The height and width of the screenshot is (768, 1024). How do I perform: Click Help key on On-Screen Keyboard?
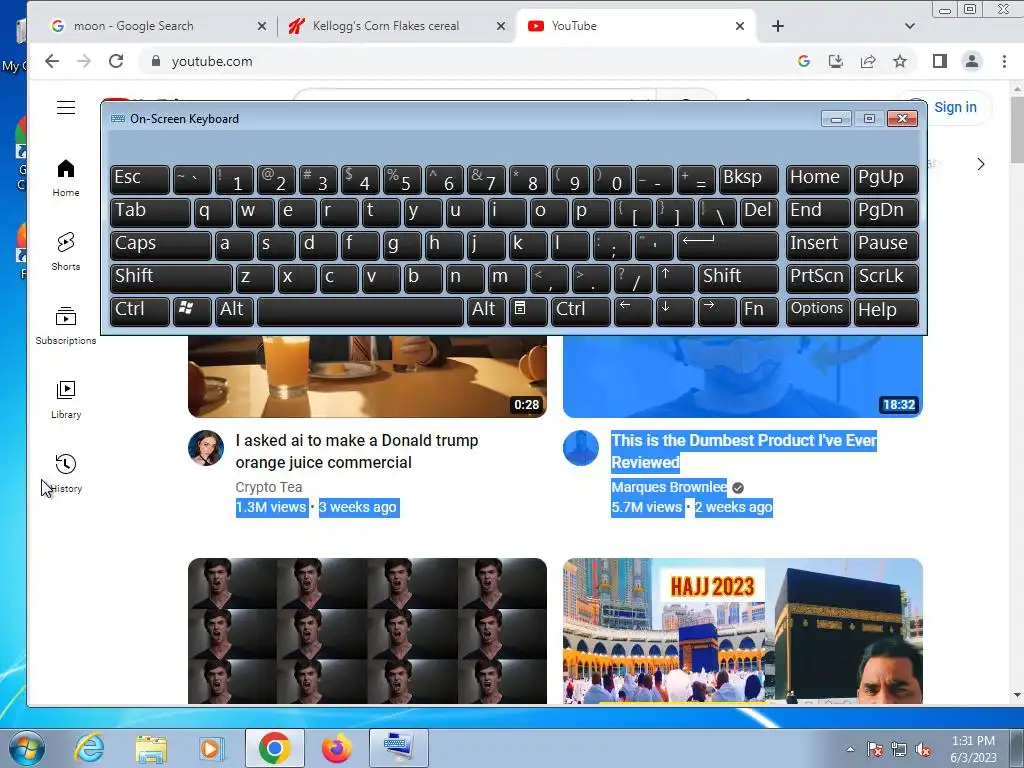click(x=886, y=310)
